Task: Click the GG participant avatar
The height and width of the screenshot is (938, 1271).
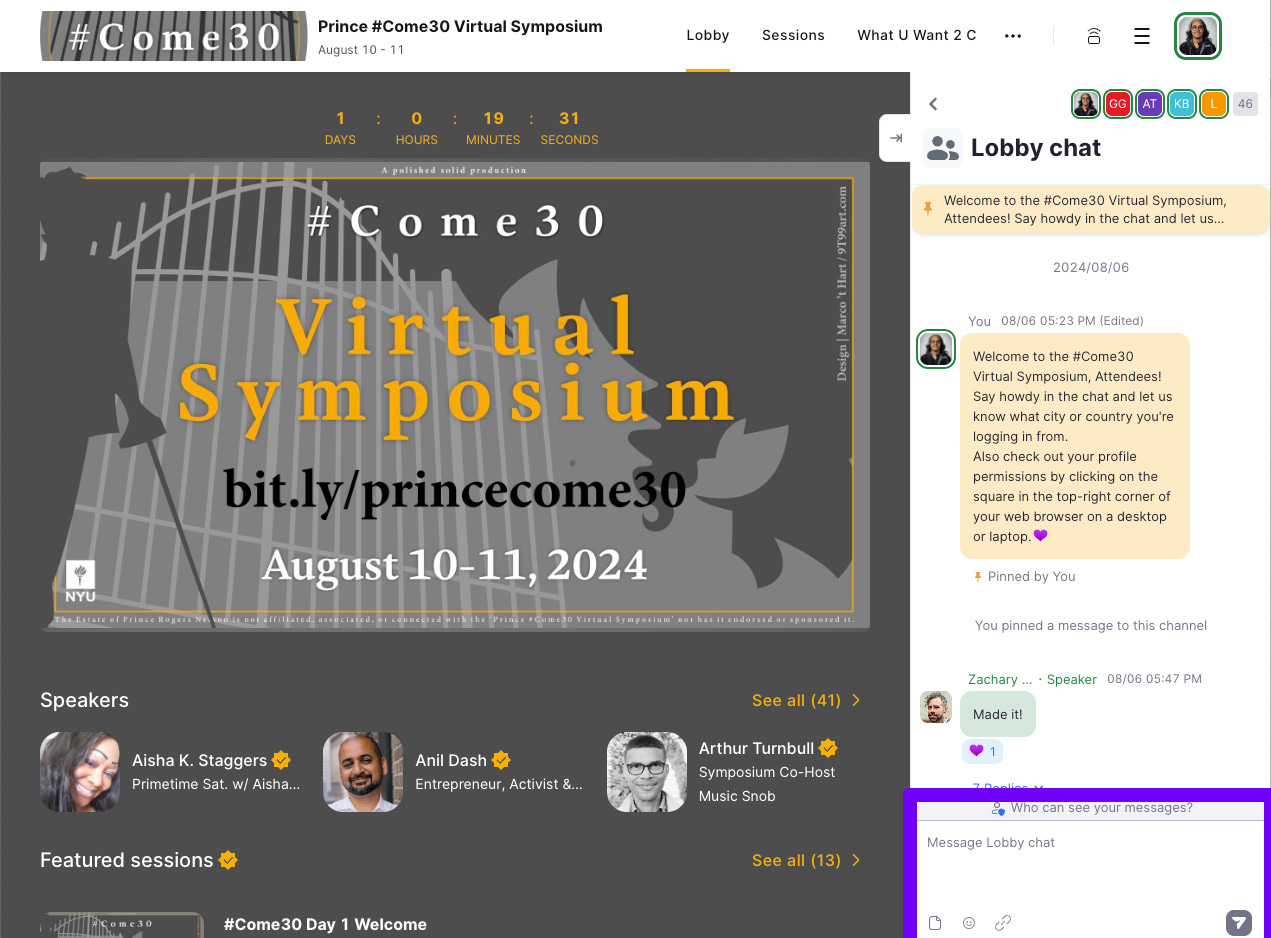Action: click(1118, 103)
